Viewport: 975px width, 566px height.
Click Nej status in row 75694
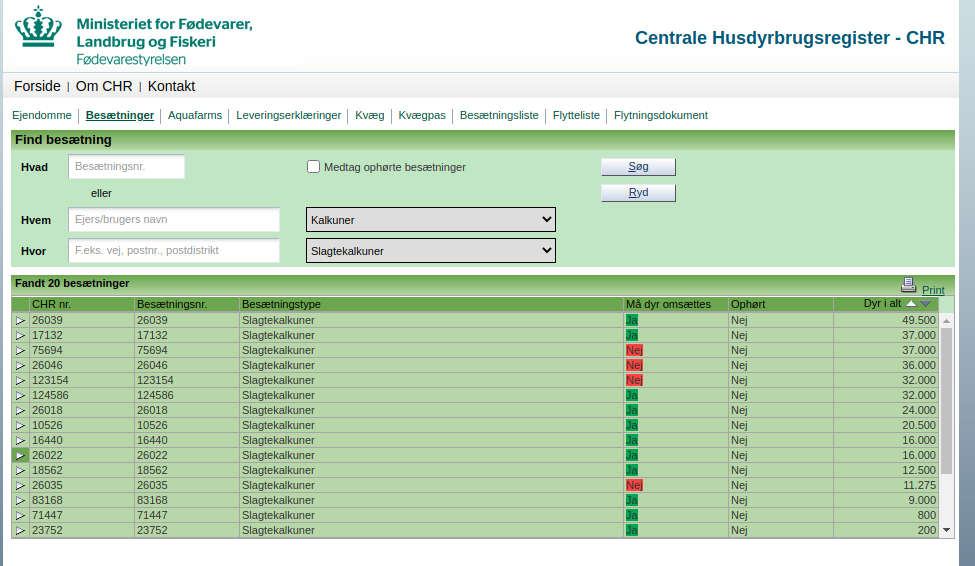[x=634, y=350]
